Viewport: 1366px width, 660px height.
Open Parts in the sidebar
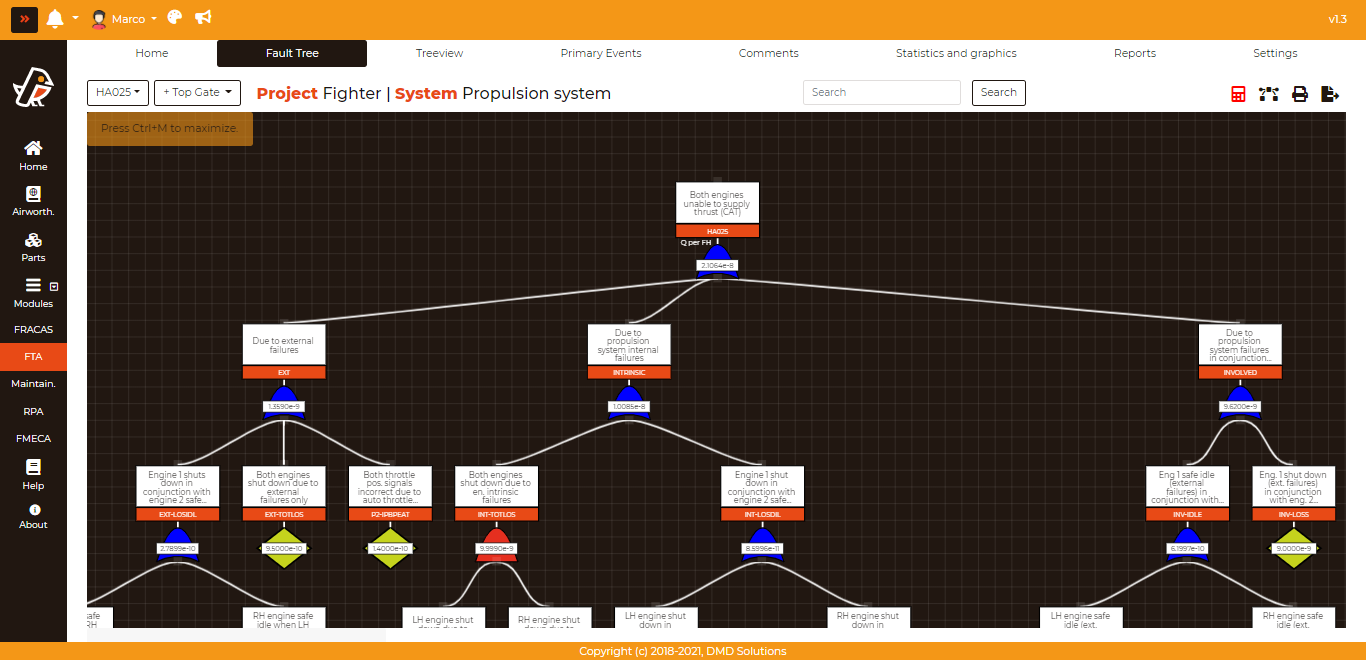pos(33,247)
